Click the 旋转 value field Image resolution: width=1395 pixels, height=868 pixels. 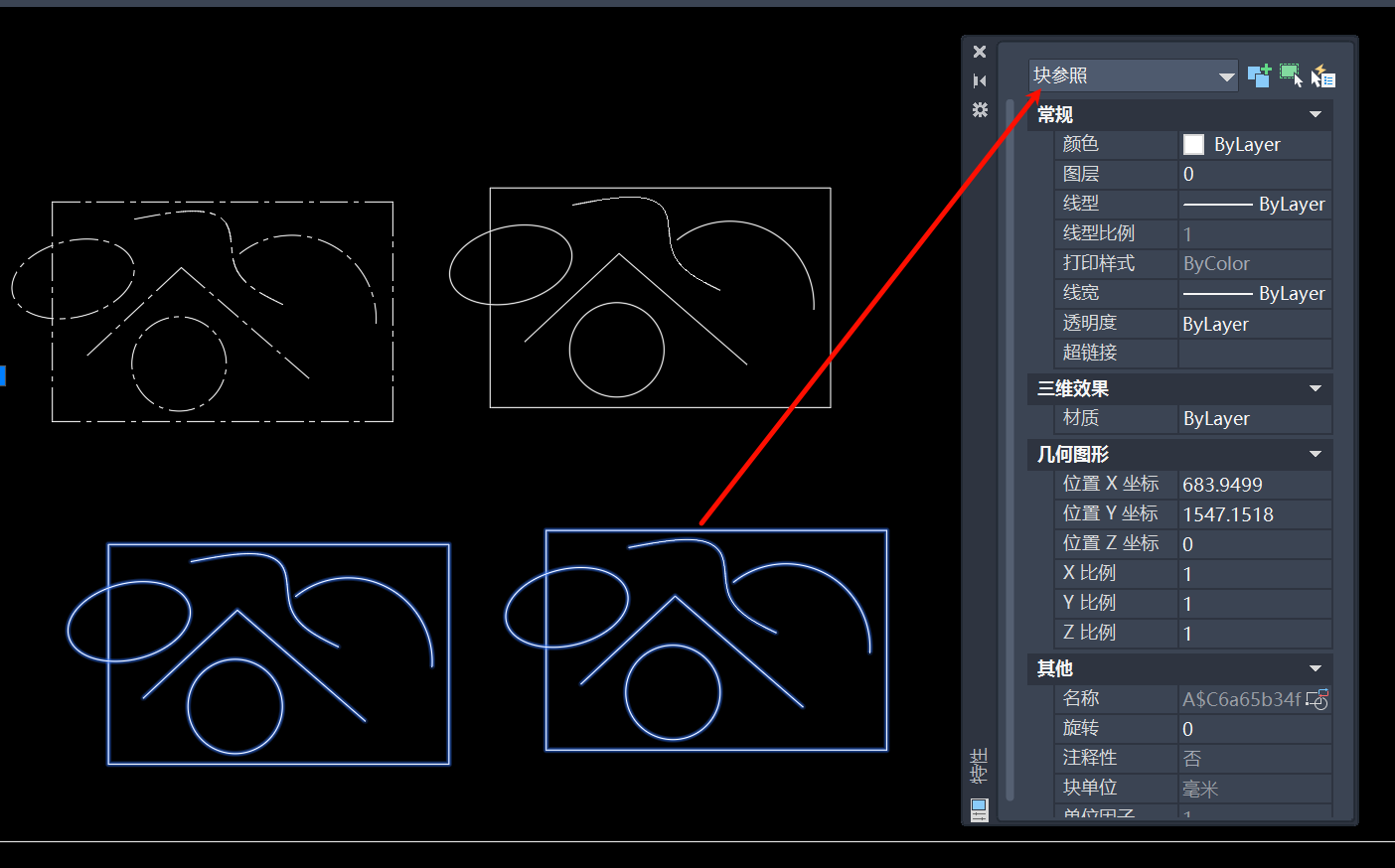click(x=1254, y=729)
